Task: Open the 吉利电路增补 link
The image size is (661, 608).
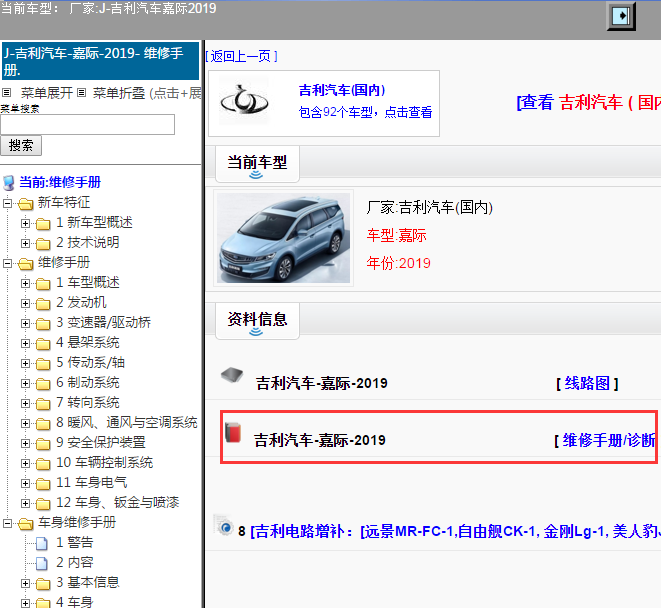Action: point(455,531)
